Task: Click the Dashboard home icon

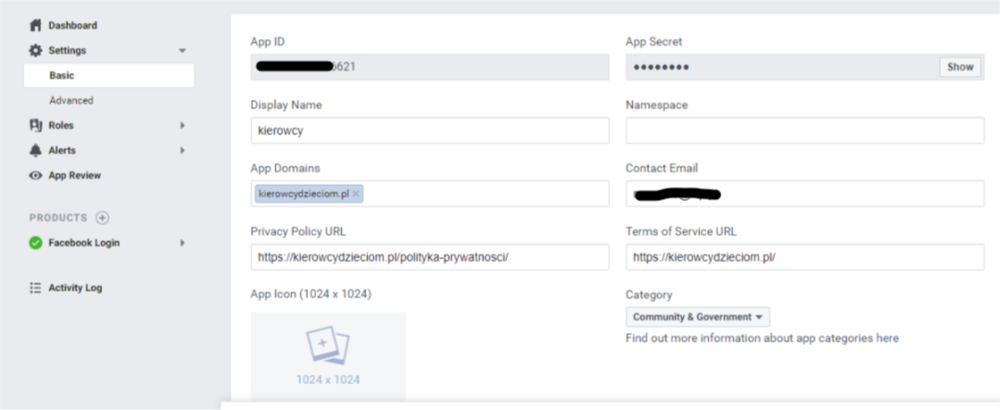Action: tap(36, 25)
